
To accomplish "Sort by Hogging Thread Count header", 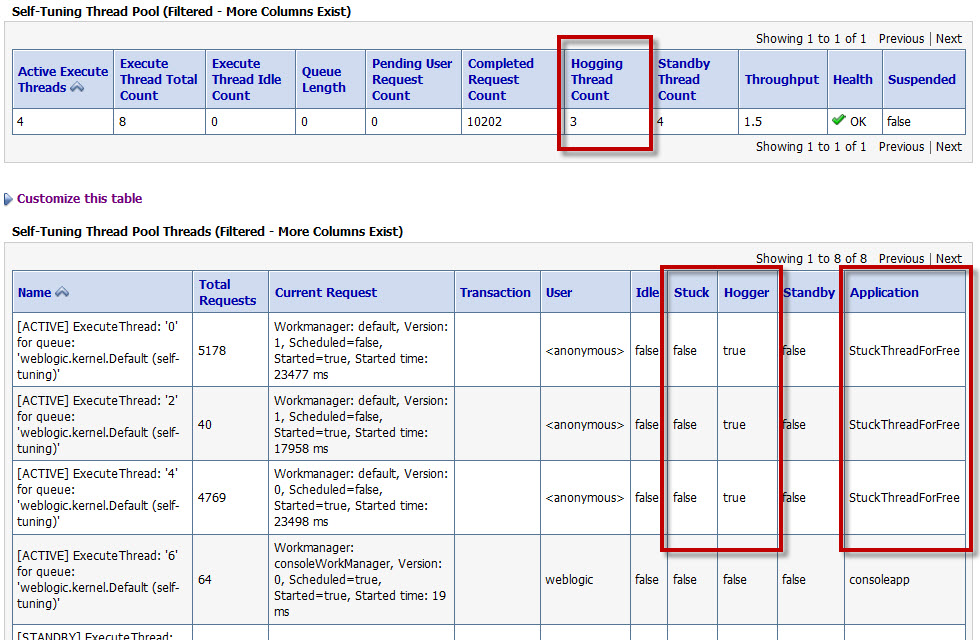I will pos(597,79).
